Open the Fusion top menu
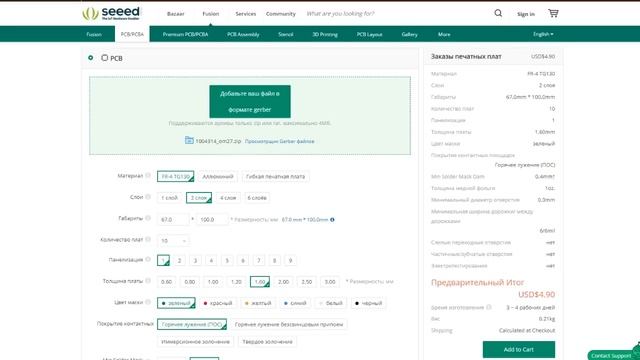 pyautogui.click(x=211, y=14)
